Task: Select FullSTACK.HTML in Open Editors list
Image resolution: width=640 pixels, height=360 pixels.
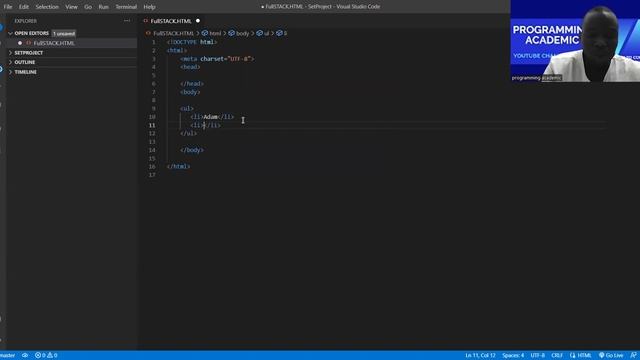Action: (x=54, y=43)
